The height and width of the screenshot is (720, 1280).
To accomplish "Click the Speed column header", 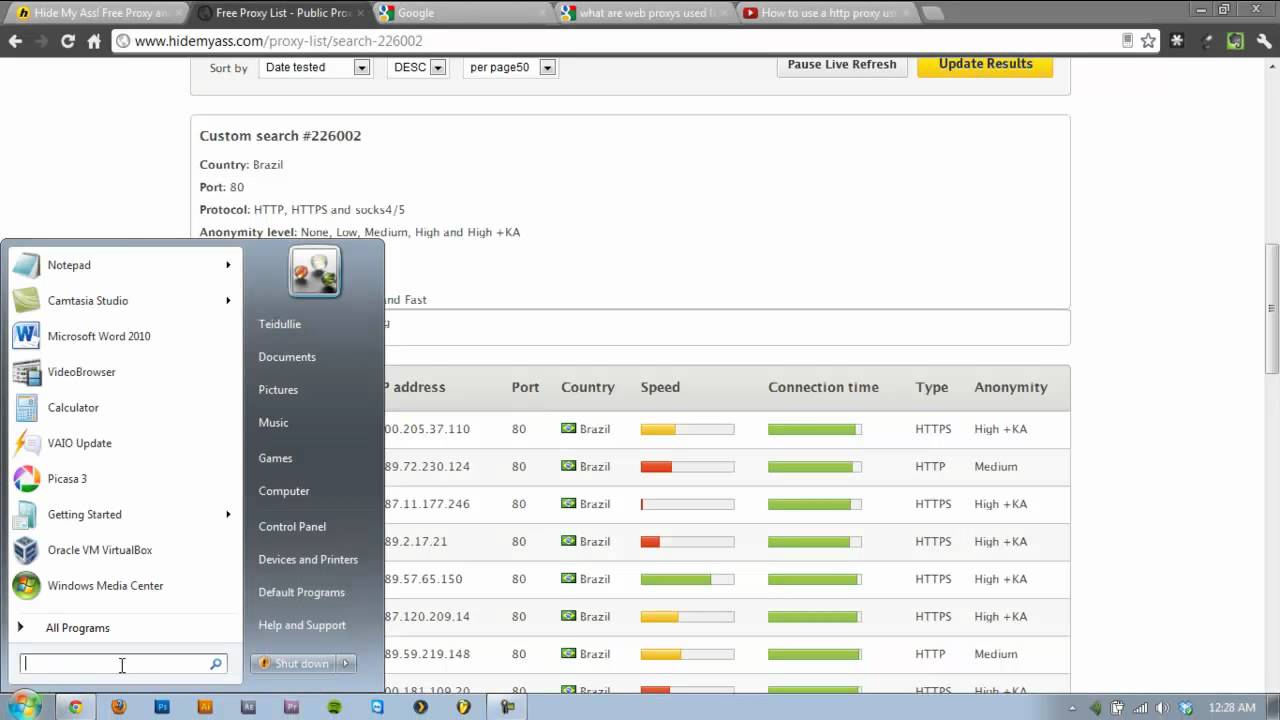I will (x=660, y=387).
